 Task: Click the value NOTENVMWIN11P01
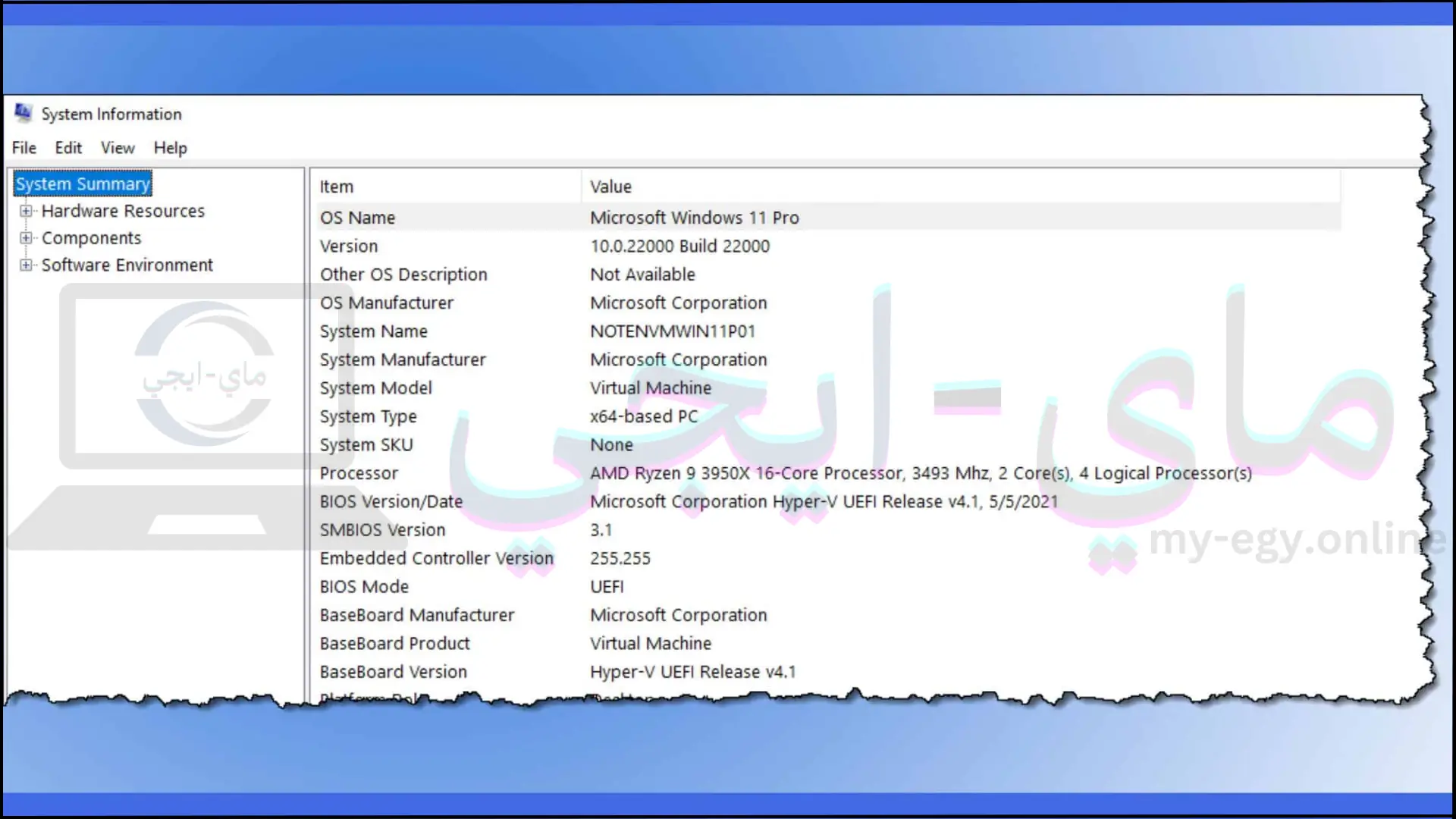pos(673,331)
